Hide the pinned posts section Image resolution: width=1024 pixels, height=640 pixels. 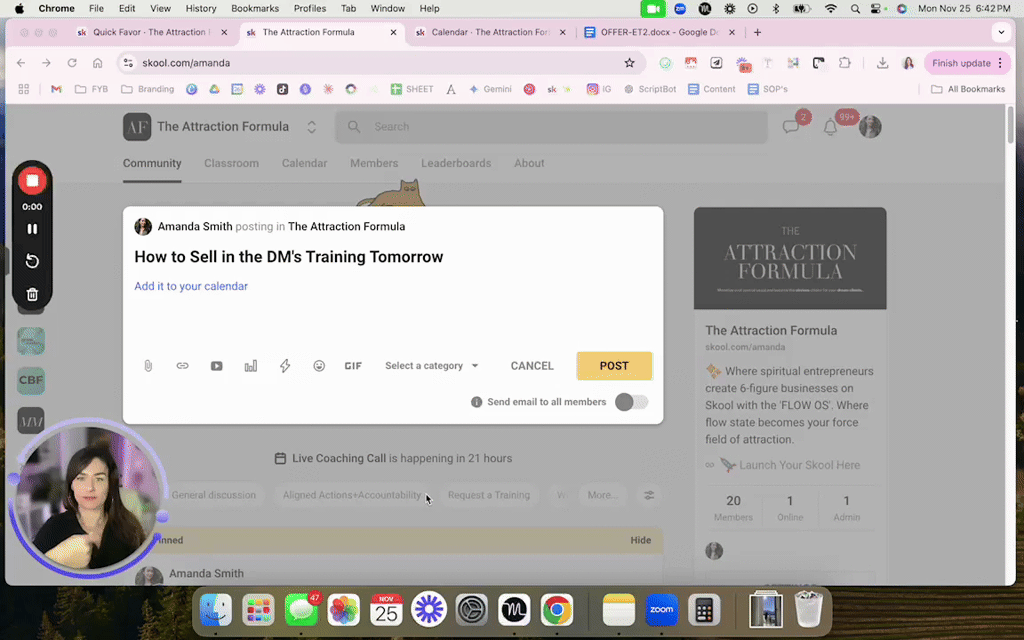point(641,540)
